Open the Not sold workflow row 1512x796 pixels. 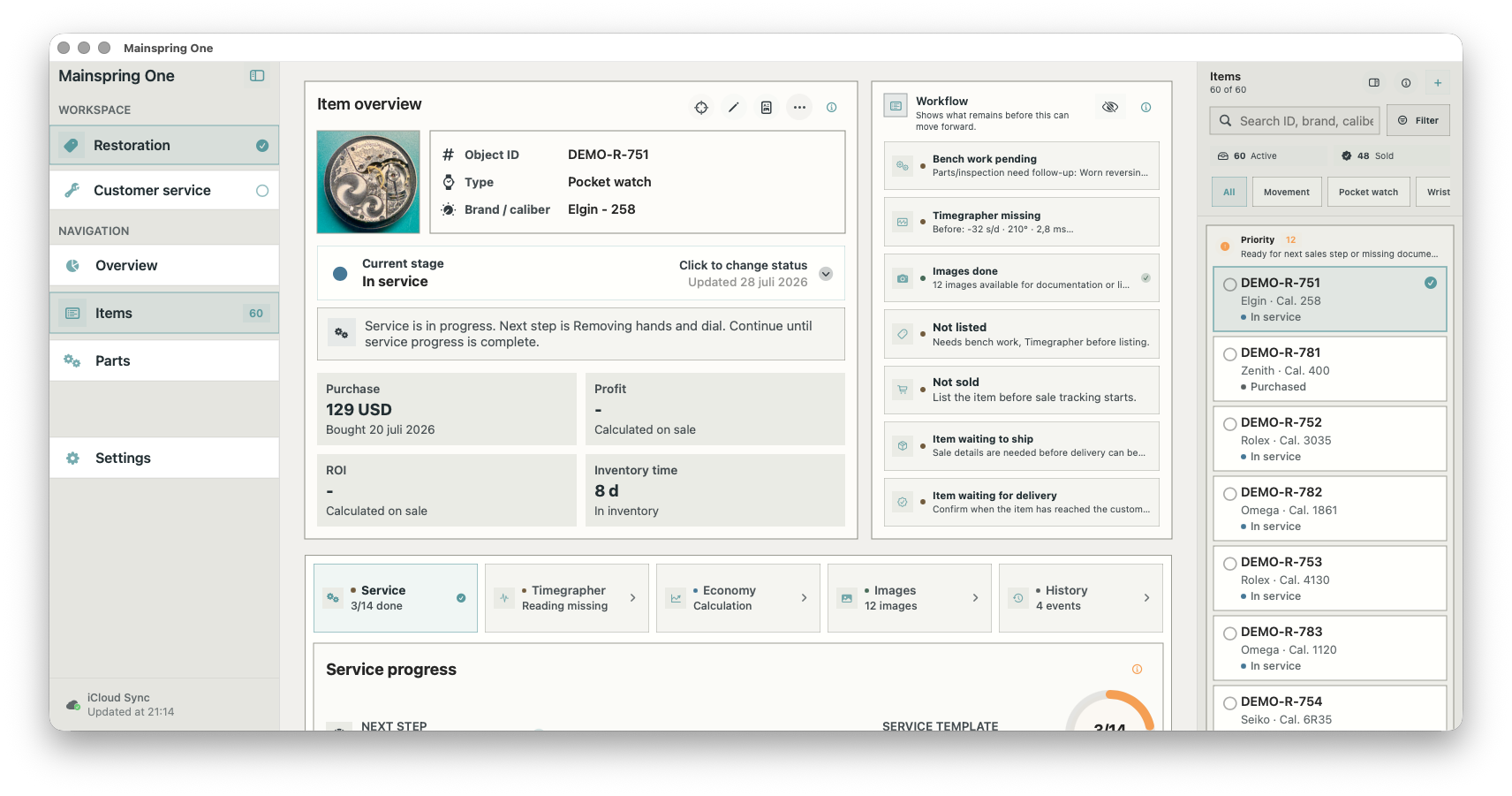point(1022,390)
